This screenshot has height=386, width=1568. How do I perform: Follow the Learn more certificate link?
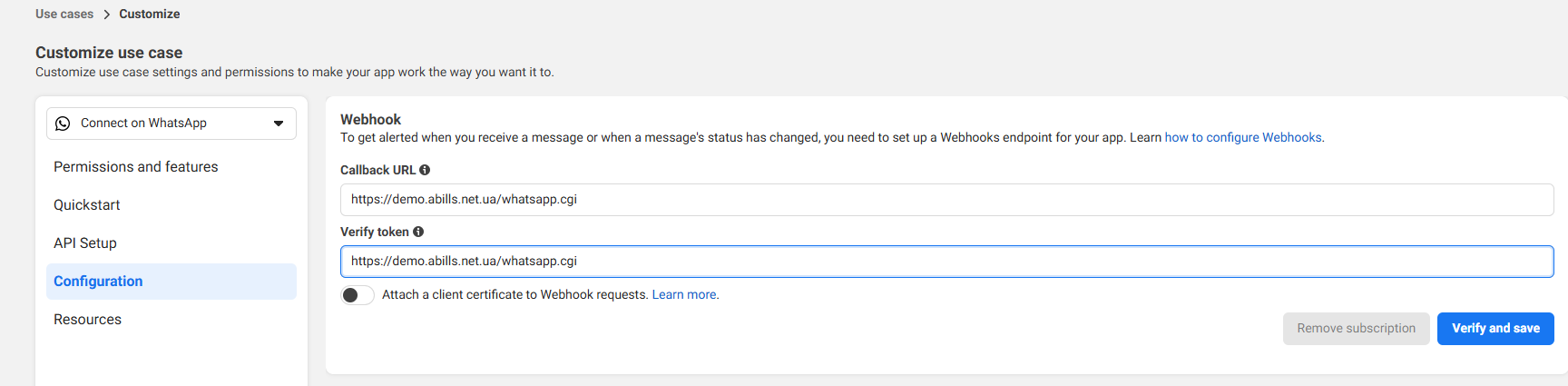click(684, 295)
